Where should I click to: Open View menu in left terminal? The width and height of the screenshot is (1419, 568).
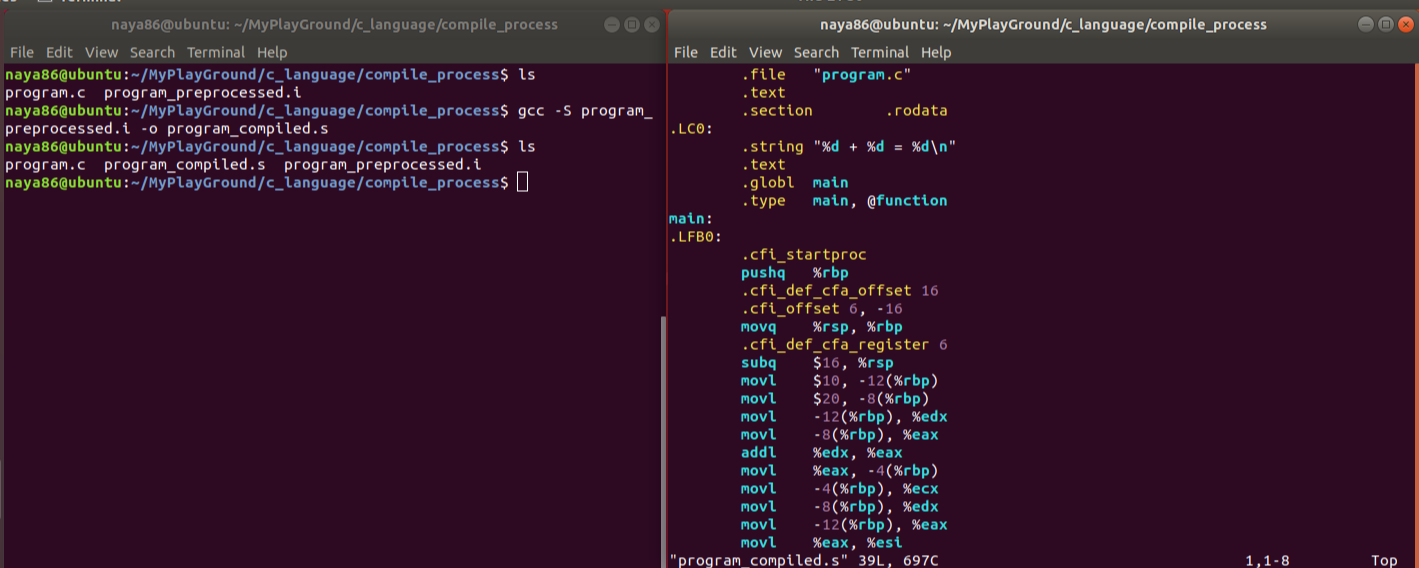(x=101, y=52)
